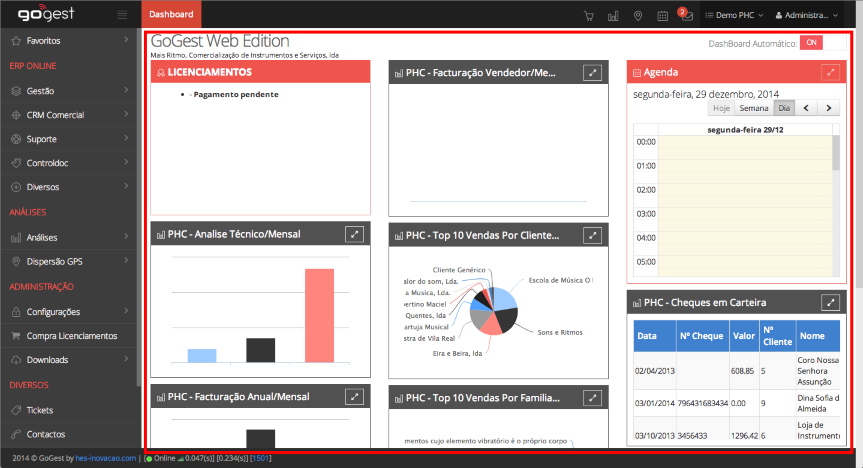
Task: Expand the PHC - Cheques em Carteira widget
Action: point(831,302)
